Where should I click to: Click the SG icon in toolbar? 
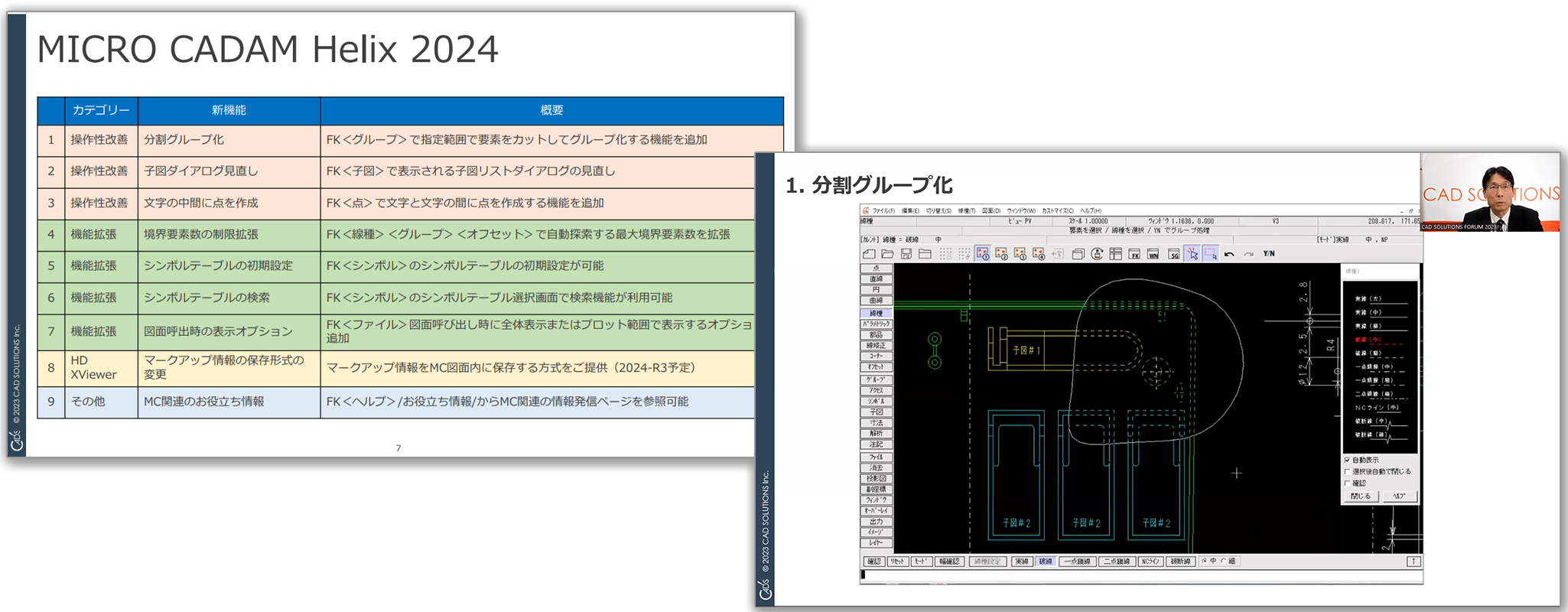pyautogui.click(x=1173, y=254)
